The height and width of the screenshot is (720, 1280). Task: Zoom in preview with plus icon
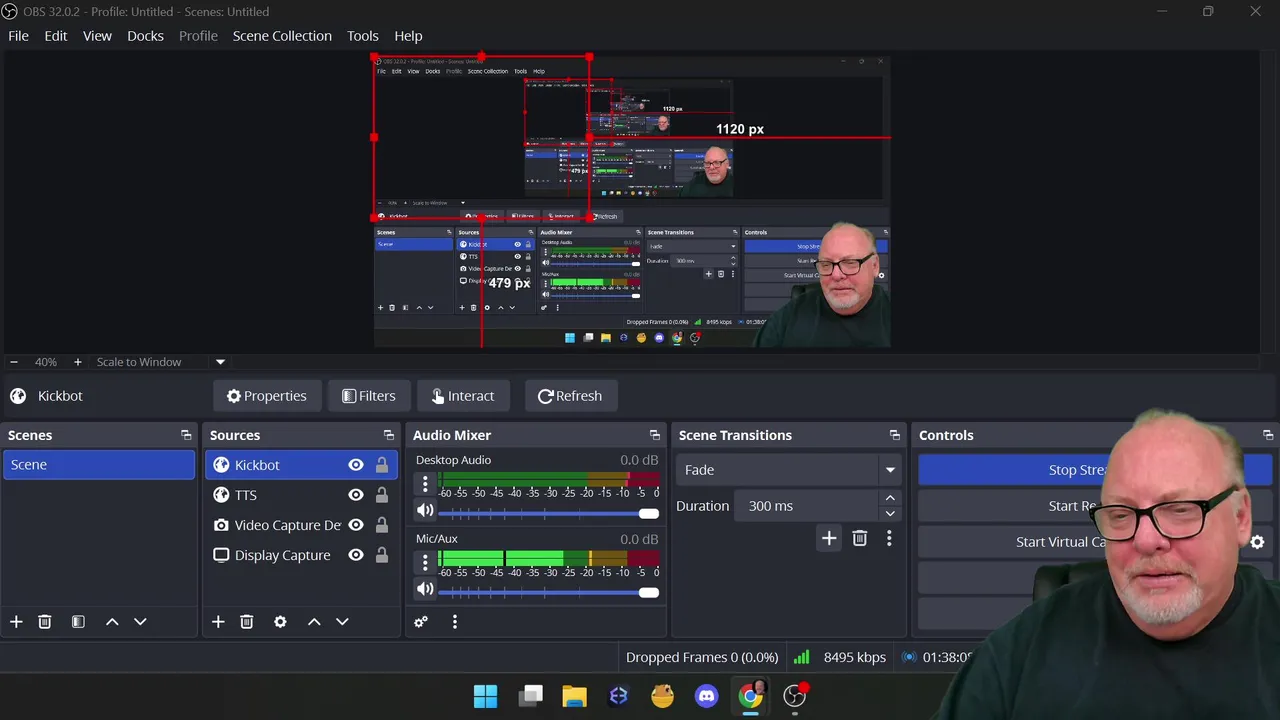[x=78, y=362]
